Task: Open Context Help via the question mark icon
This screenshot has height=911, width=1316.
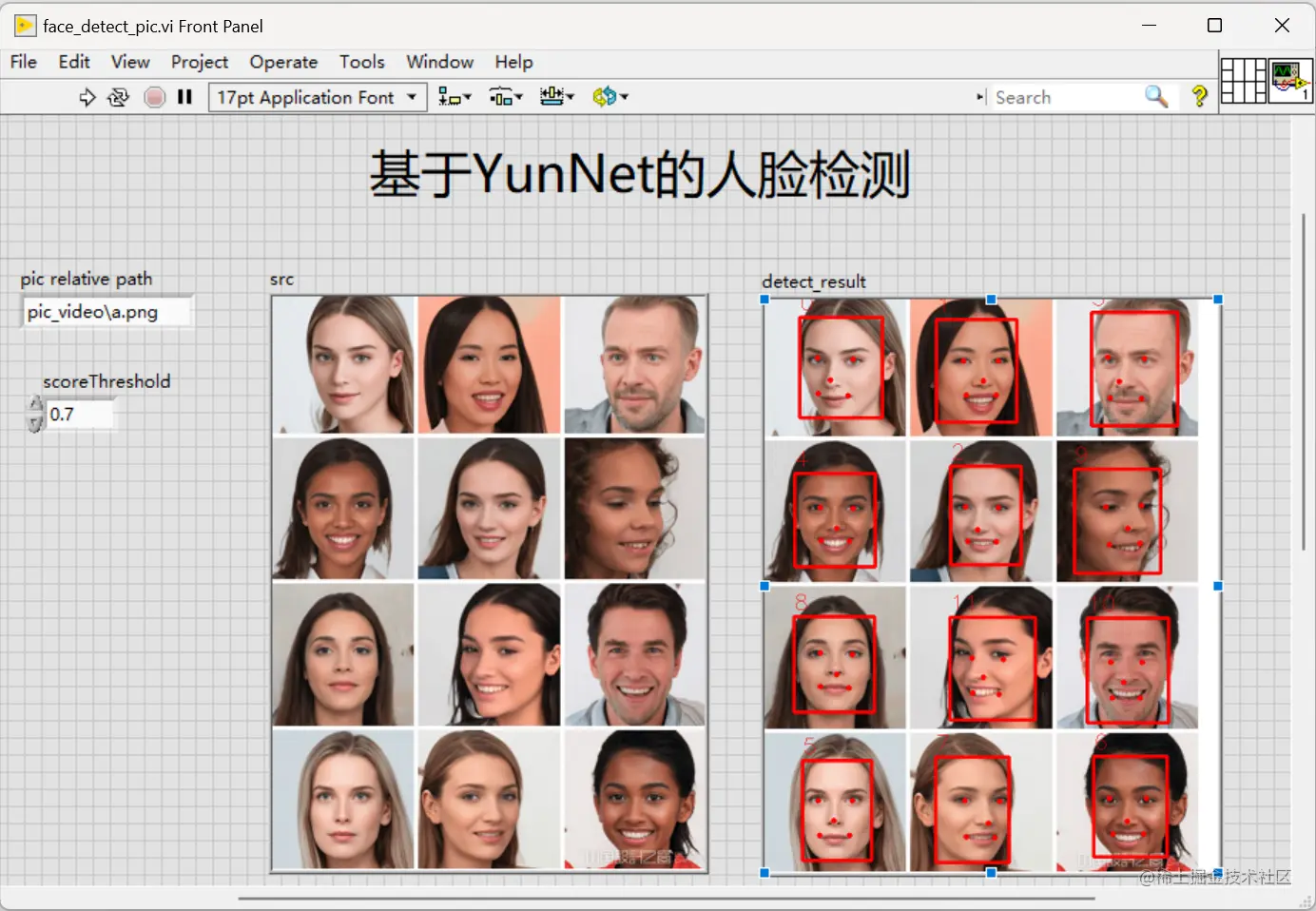Action: (1199, 96)
